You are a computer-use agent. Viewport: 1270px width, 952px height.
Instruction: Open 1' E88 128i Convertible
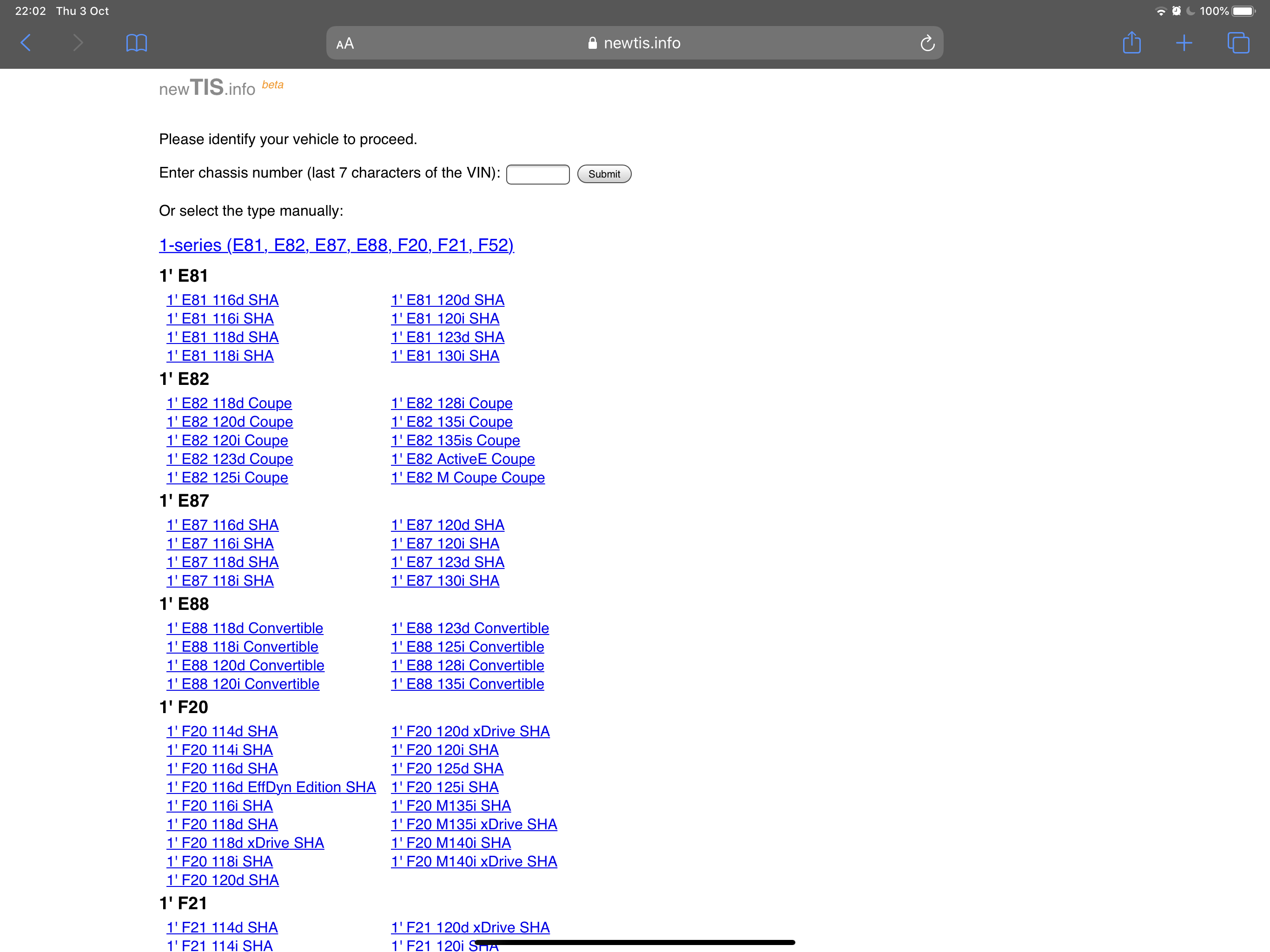[467, 666]
